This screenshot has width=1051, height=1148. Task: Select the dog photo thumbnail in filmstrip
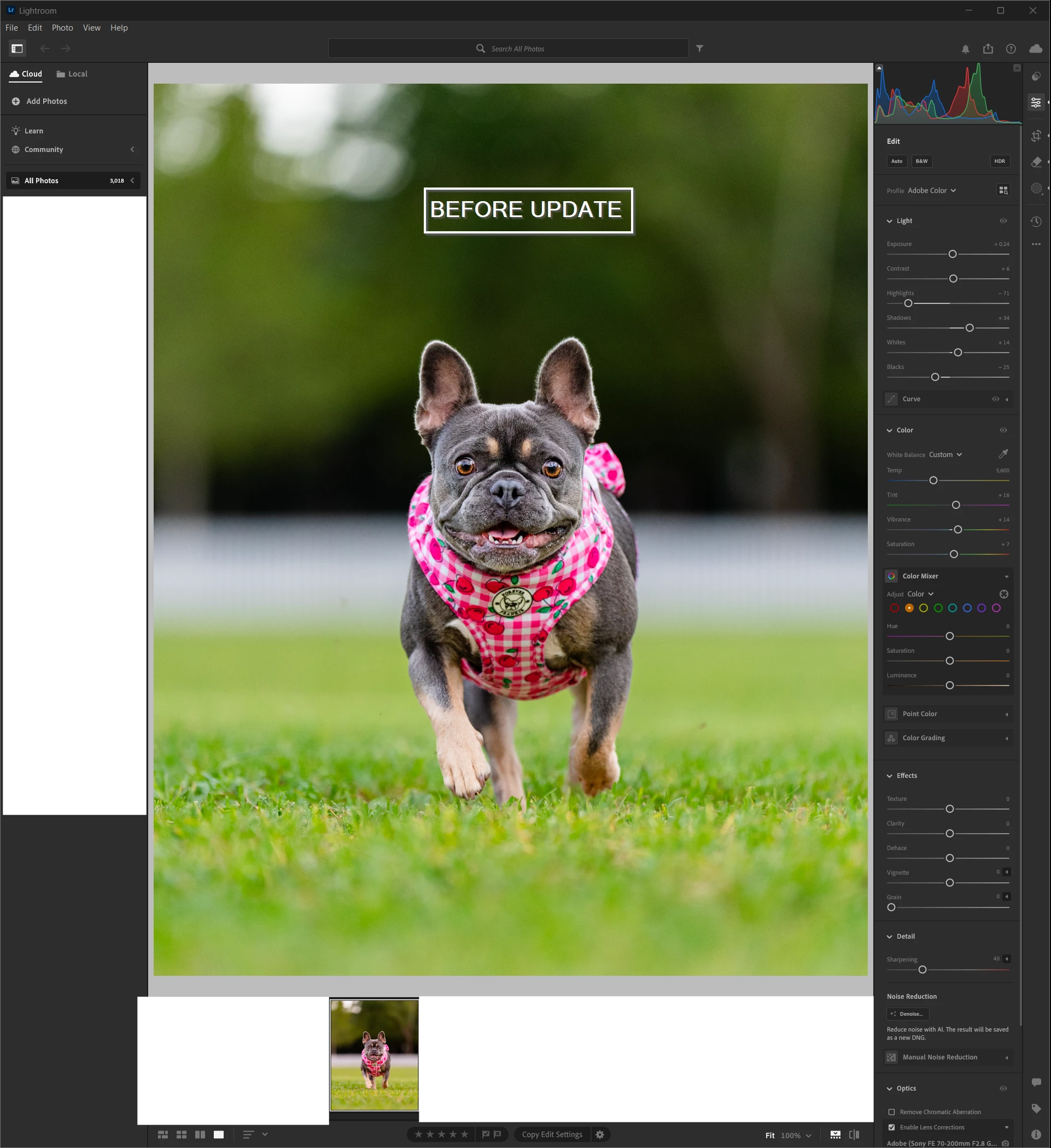click(374, 1055)
